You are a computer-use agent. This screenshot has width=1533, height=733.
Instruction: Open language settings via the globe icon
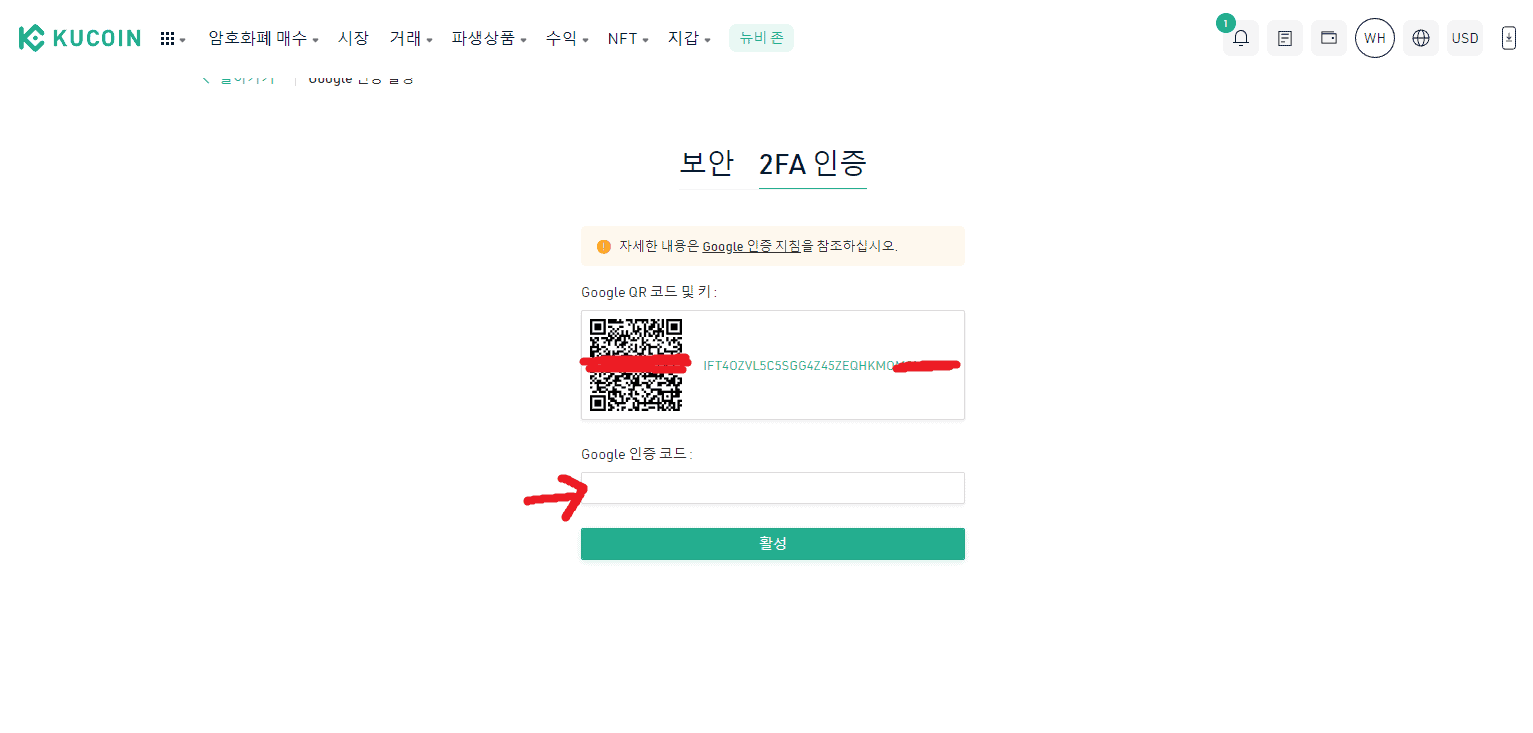click(x=1420, y=37)
